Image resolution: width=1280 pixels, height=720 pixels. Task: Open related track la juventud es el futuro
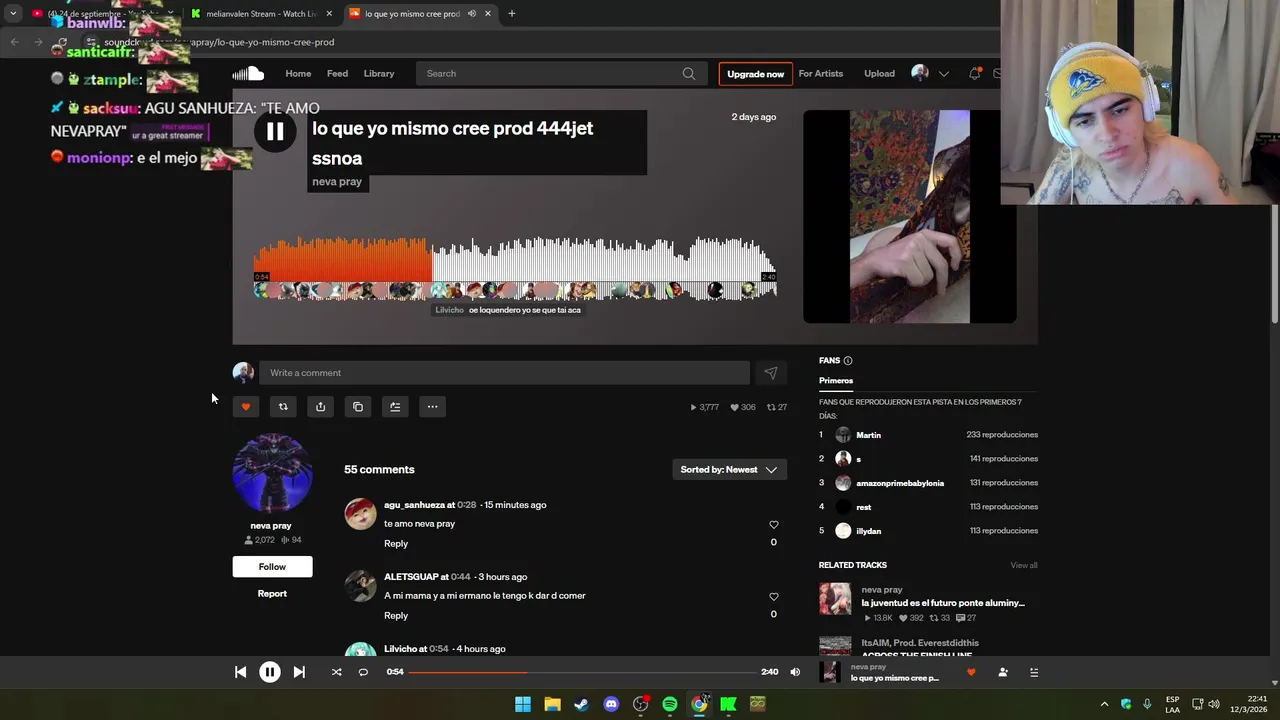click(943, 604)
